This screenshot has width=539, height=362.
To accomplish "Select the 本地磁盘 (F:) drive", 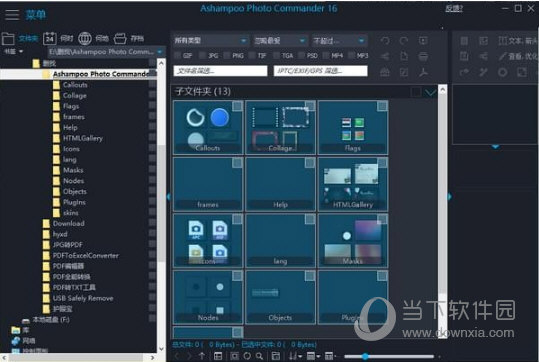I will [51, 320].
